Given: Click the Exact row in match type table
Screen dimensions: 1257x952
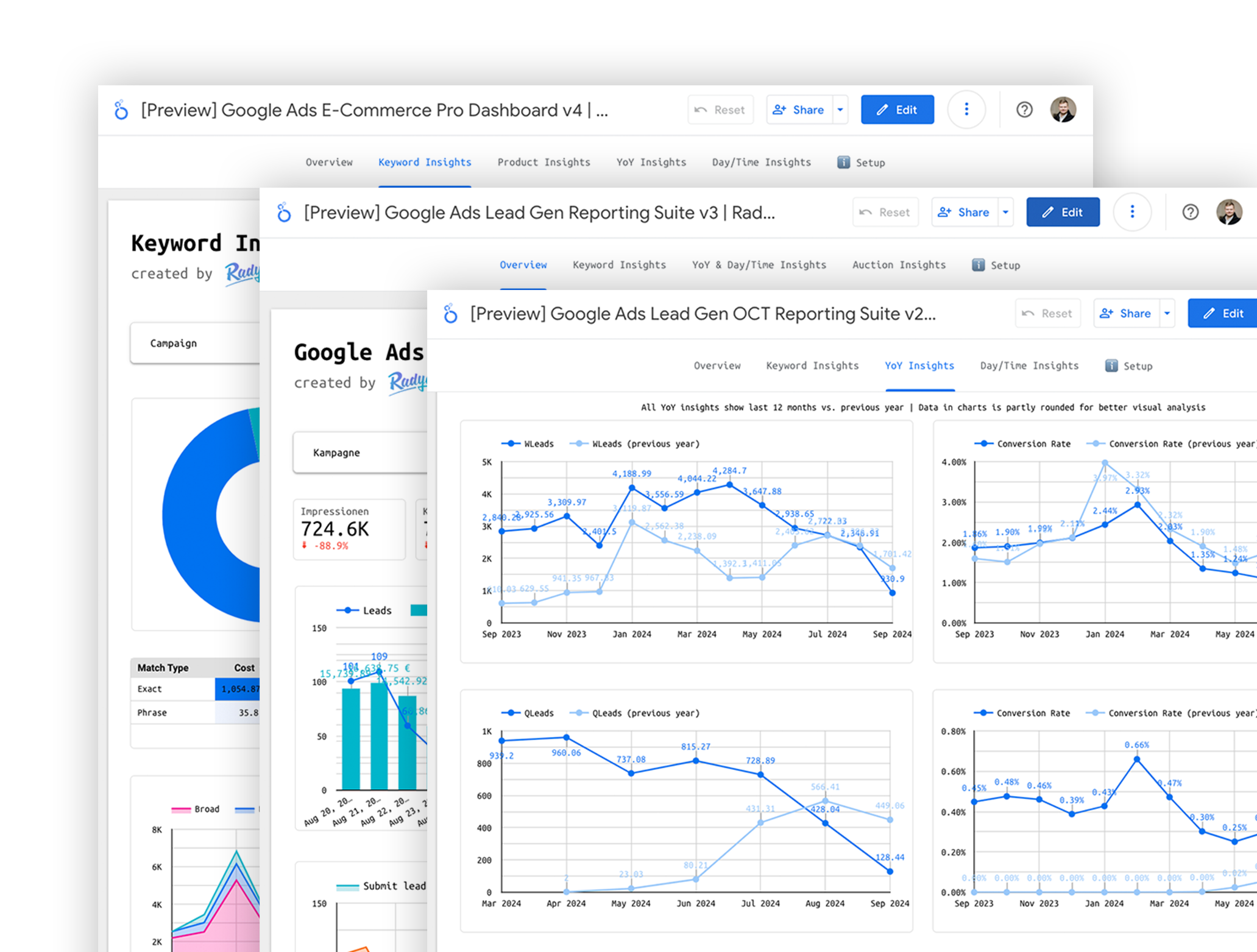Looking at the screenshot, I should (195, 689).
